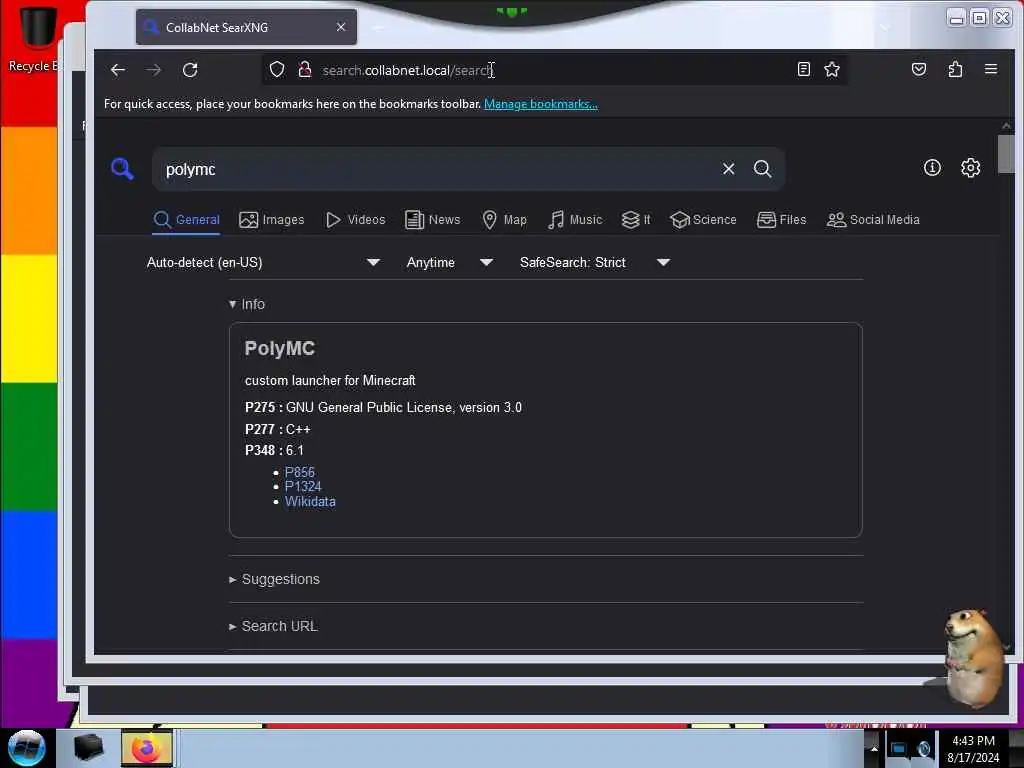
Task: Show hidden tray icons arrow
Action: (873, 748)
